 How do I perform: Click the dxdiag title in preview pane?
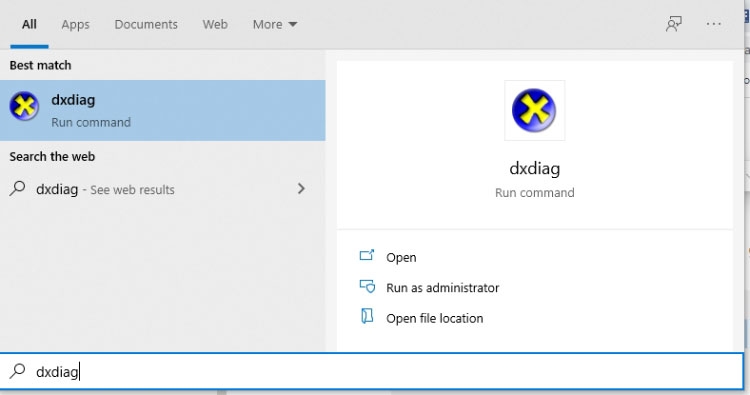click(x=534, y=168)
